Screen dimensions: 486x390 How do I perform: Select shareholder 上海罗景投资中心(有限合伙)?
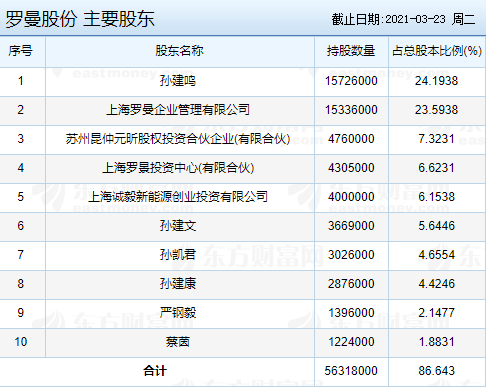[178, 168]
